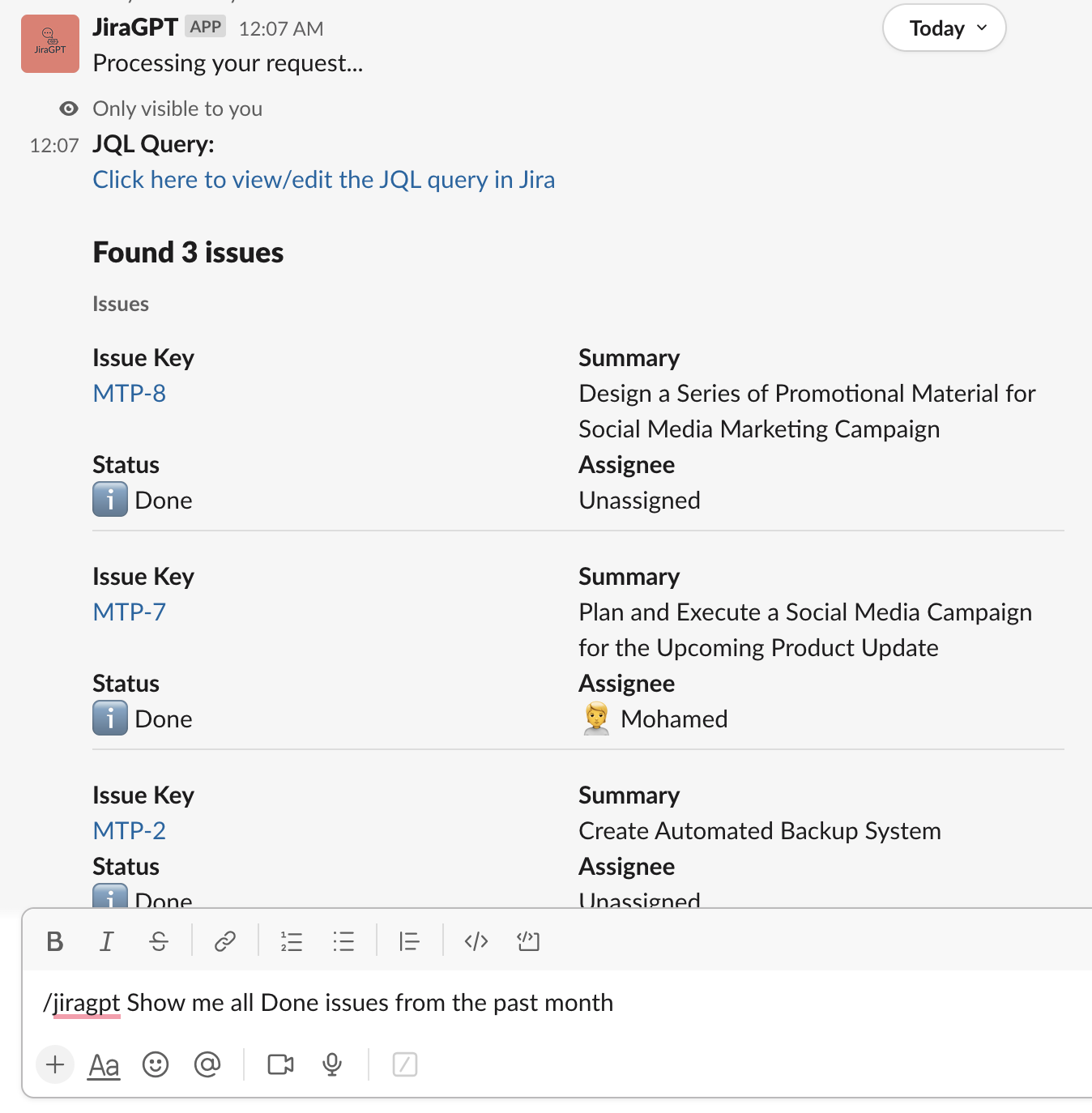The height and width of the screenshot is (1113, 1092).
Task: Click the eye icon next to Only visible to you
Action: 70,109
